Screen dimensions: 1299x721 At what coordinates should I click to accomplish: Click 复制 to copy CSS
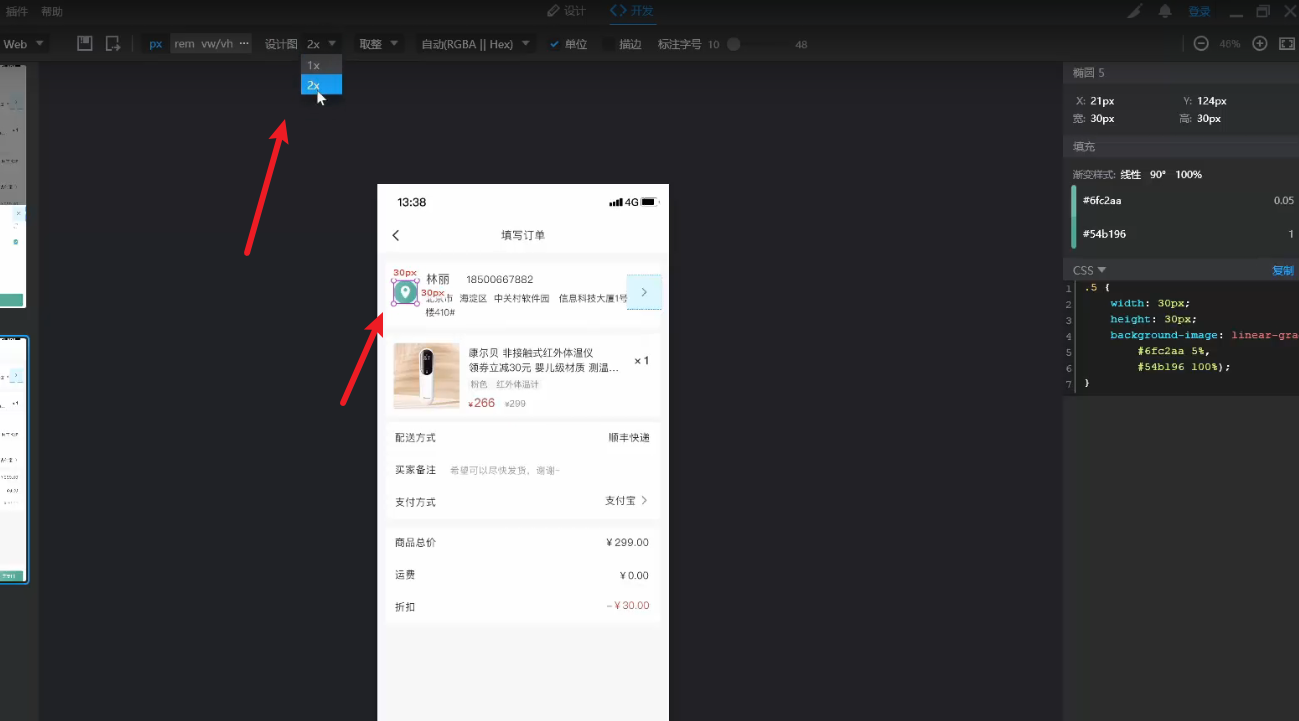tap(1283, 270)
